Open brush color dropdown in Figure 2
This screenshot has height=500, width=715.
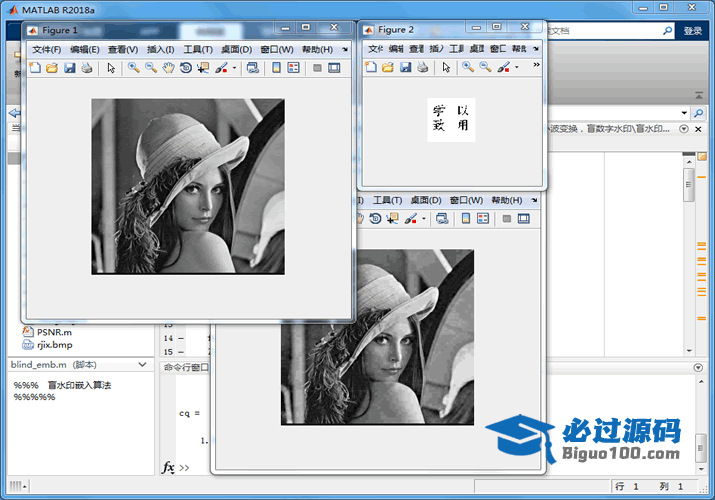pyautogui.click(x=517, y=67)
